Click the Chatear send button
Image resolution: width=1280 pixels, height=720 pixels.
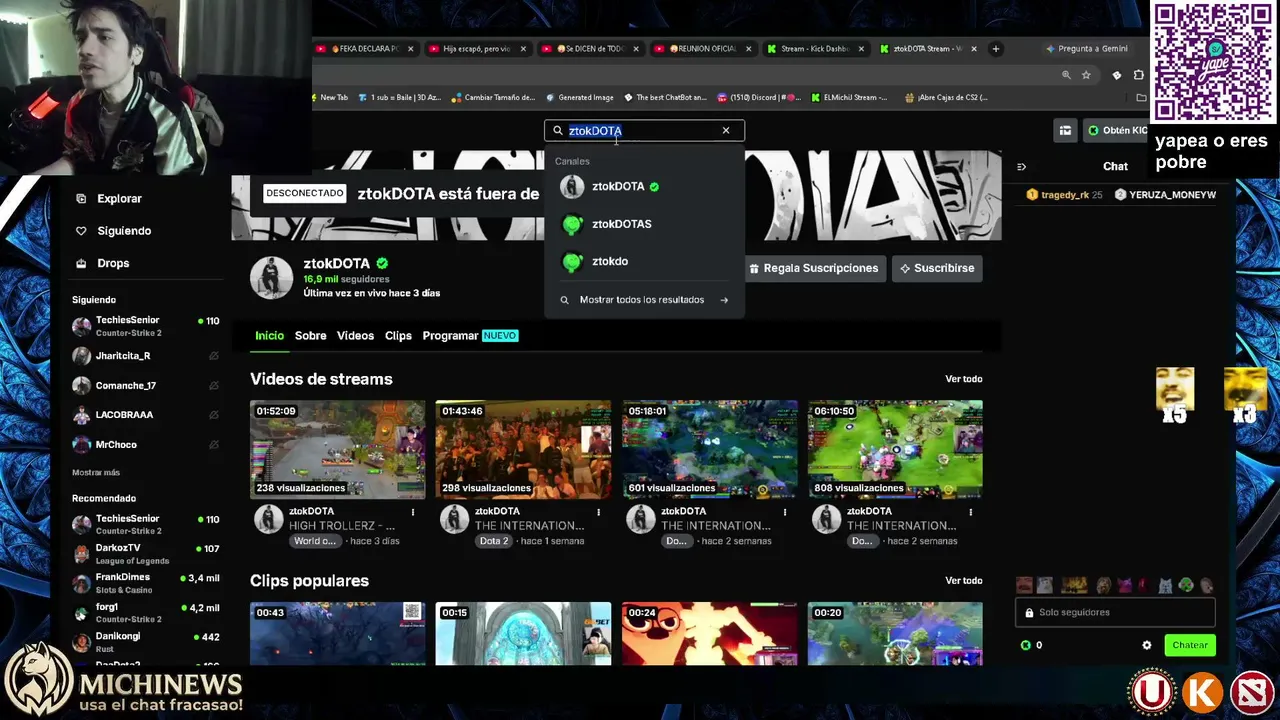tap(1190, 645)
